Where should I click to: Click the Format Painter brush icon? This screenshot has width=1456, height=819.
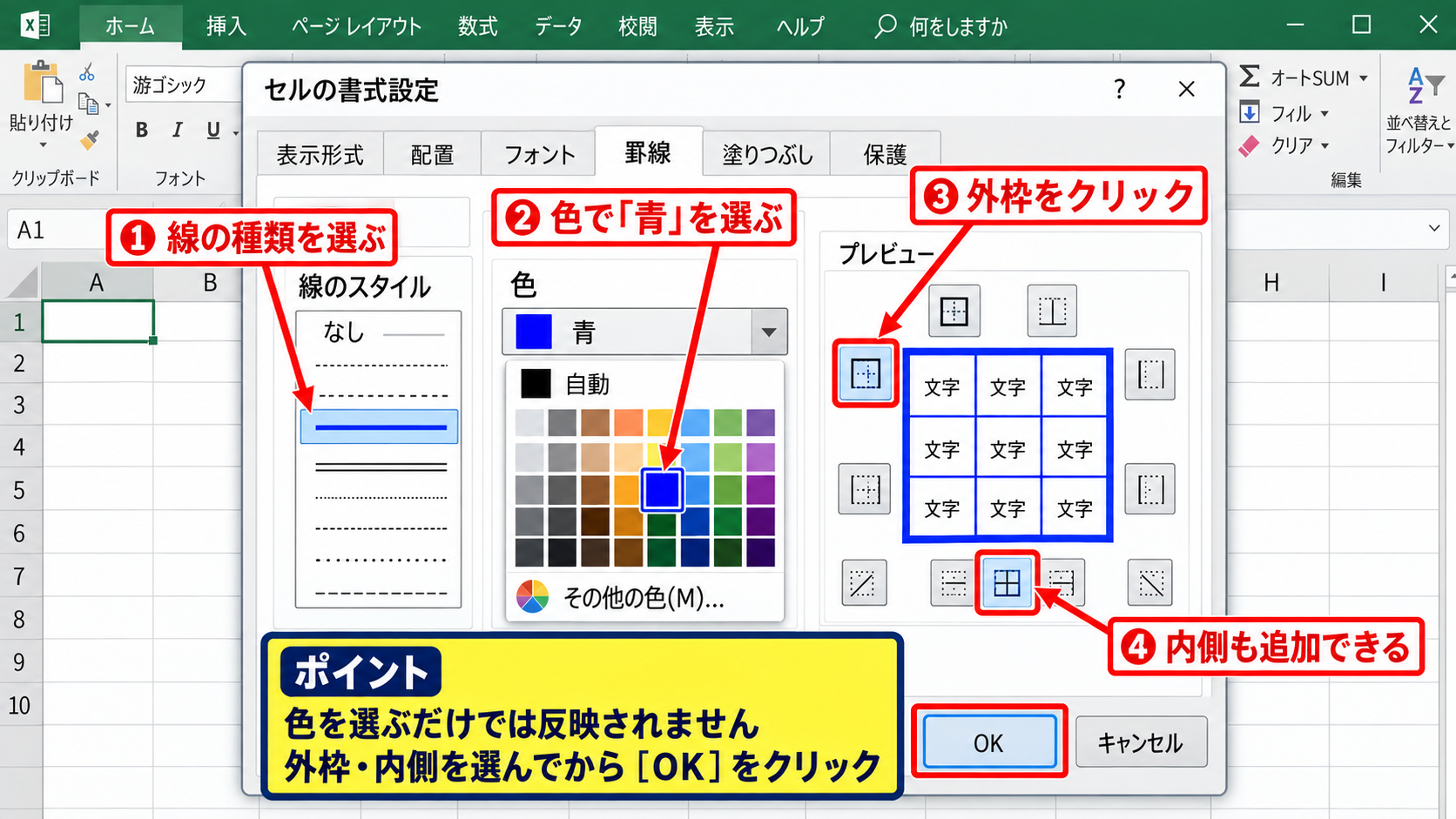(x=89, y=140)
